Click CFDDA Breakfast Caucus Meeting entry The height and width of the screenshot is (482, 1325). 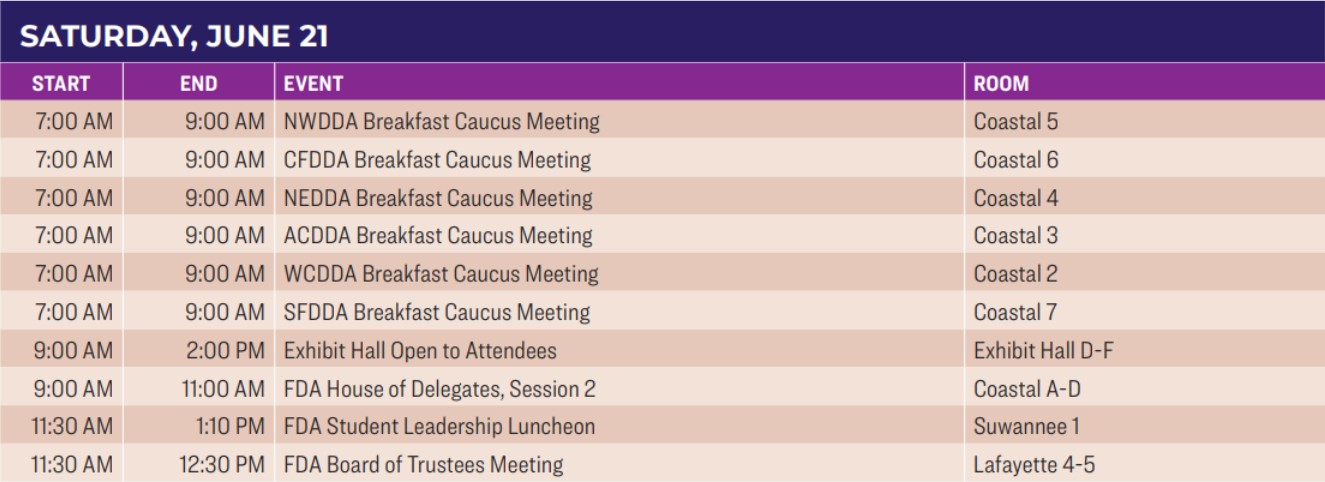(x=437, y=160)
